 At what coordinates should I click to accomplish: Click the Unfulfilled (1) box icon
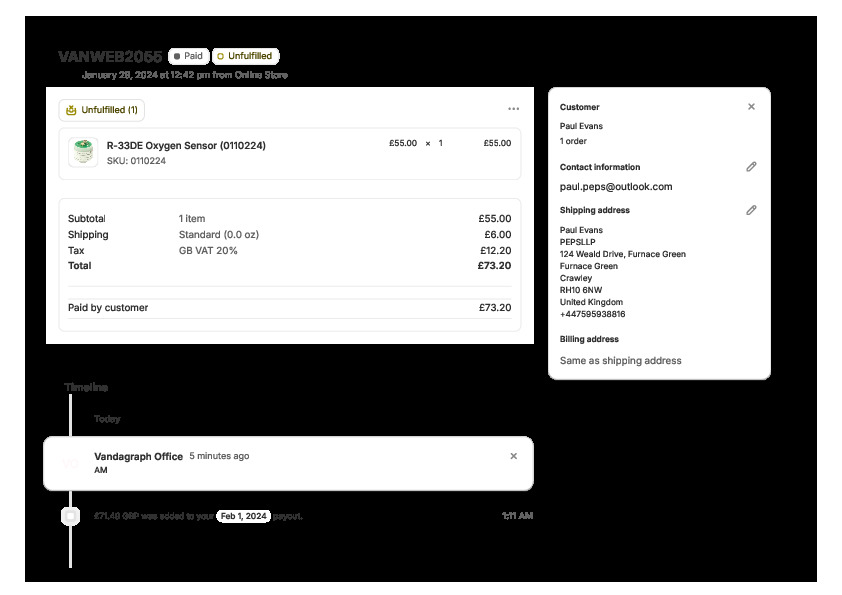[71, 110]
